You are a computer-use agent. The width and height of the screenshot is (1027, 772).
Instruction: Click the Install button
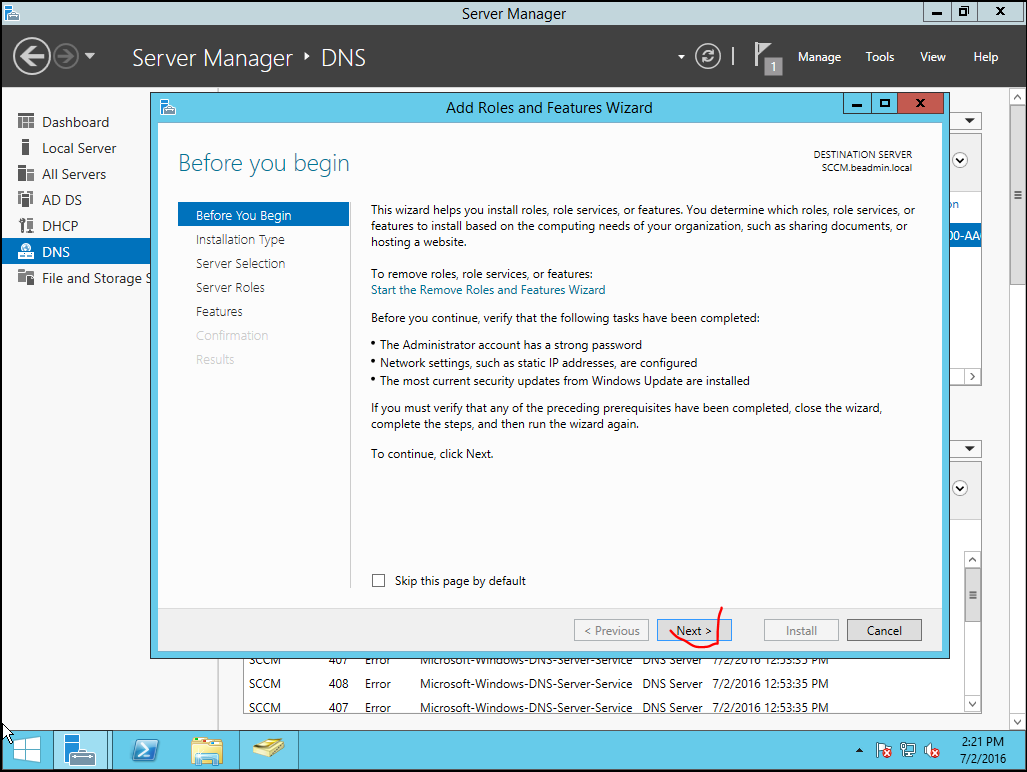(x=801, y=631)
